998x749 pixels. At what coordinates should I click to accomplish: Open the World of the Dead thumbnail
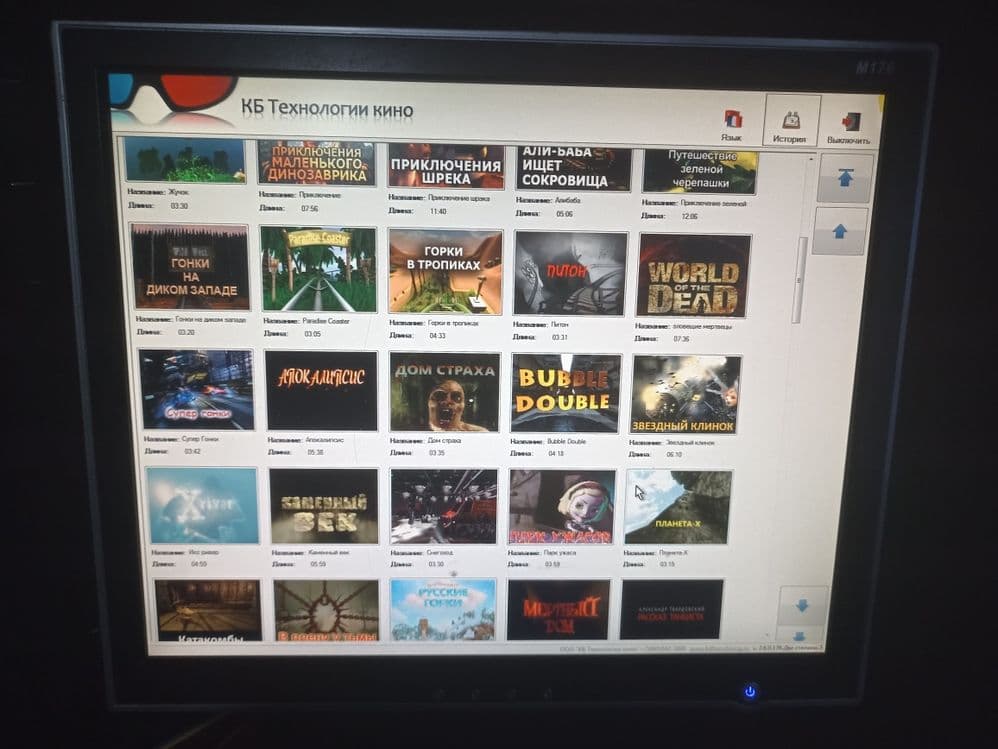click(694, 276)
